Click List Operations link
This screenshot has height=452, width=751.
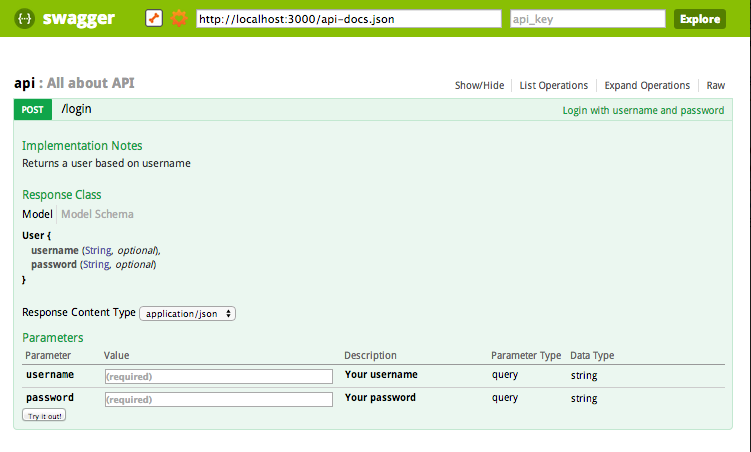click(554, 85)
